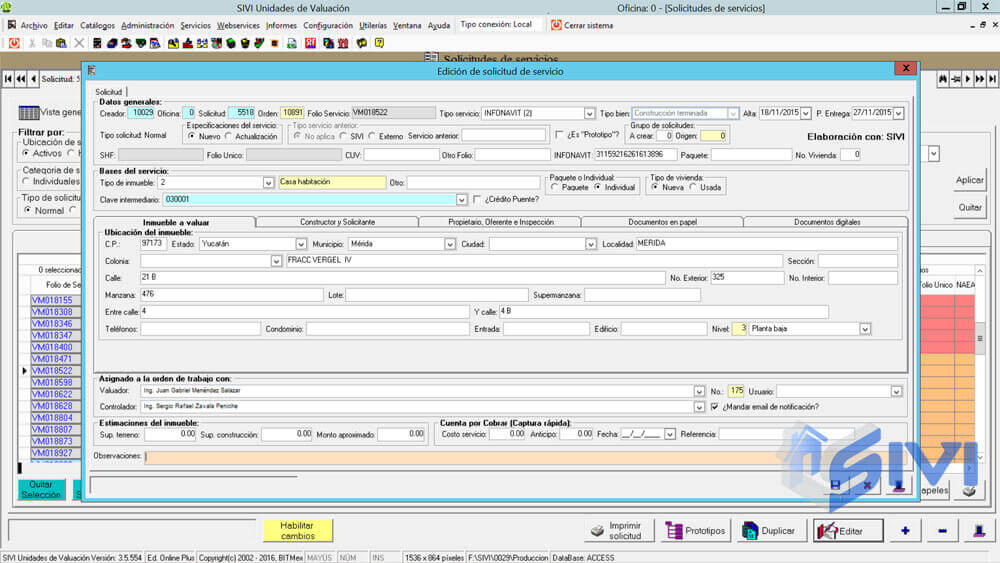Select the Nueva housing type radio button
This screenshot has width=1000, height=563.
655,187
